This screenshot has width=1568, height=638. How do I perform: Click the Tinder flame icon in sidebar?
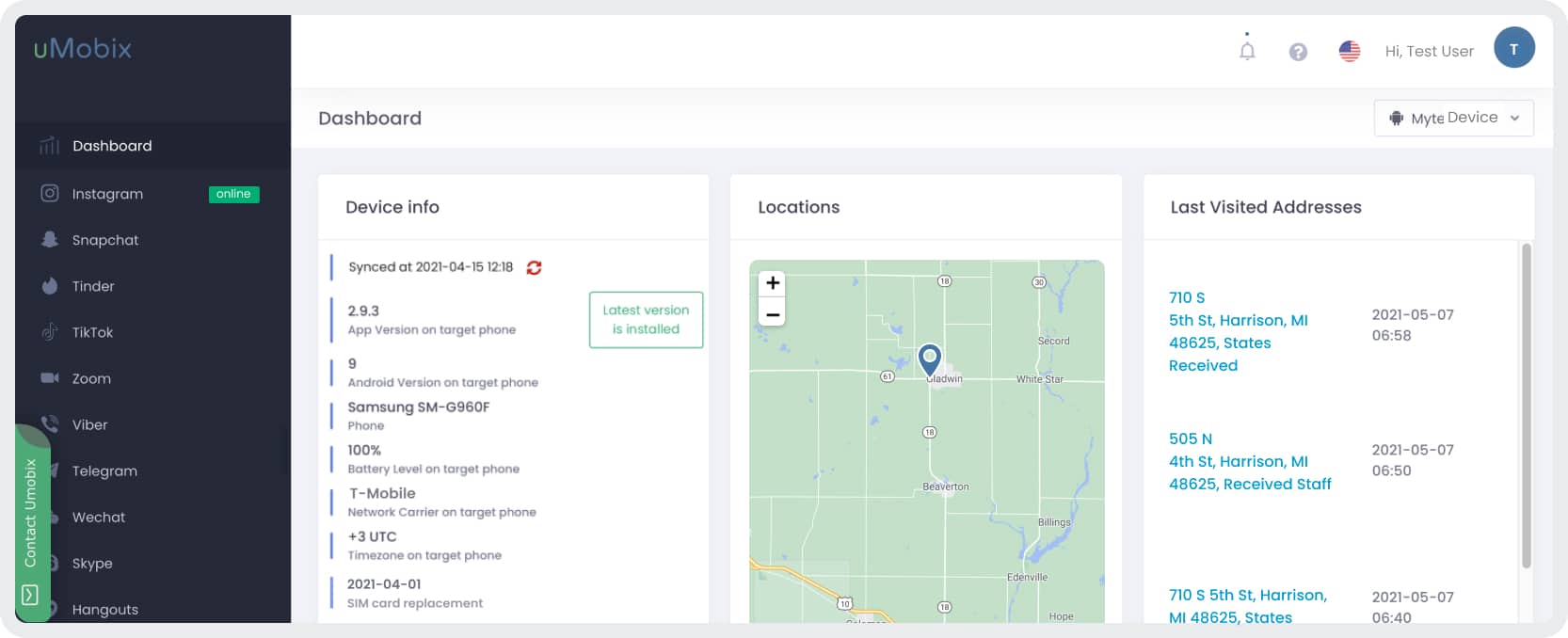click(x=49, y=285)
